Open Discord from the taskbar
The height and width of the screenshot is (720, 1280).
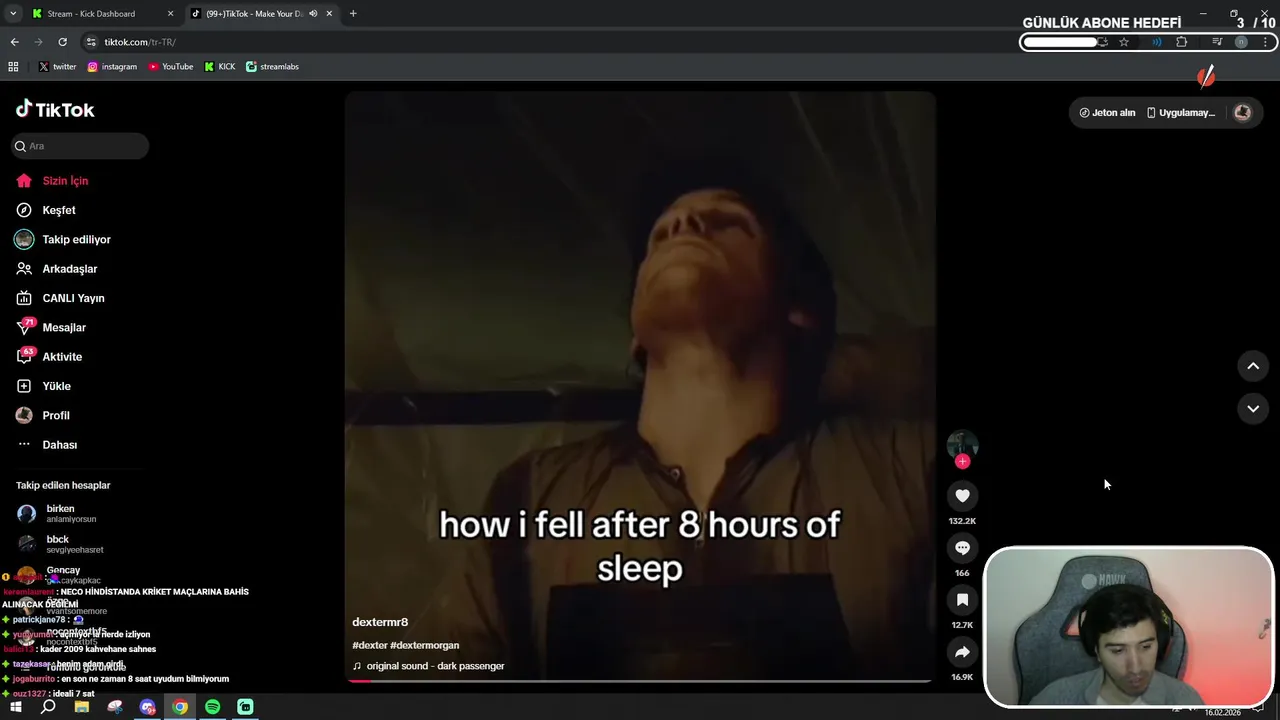[x=148, y=707]
